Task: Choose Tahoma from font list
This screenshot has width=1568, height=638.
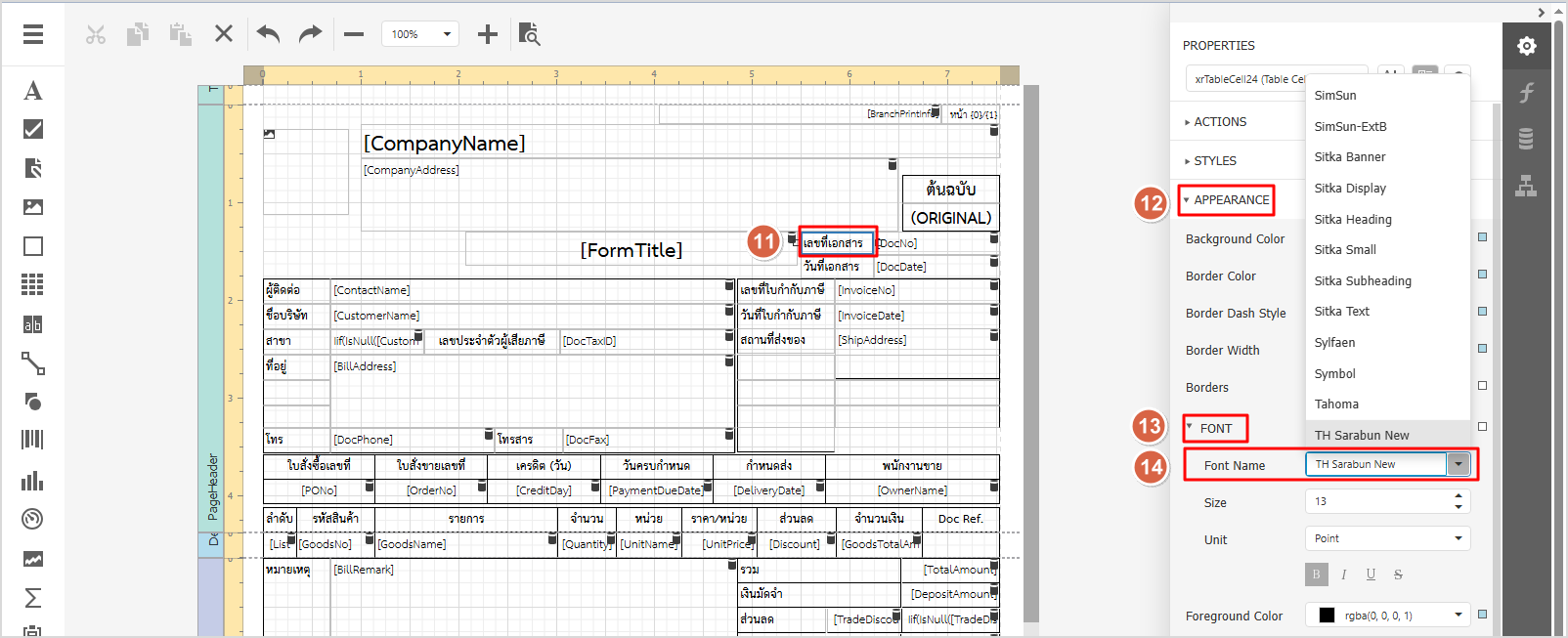Action: (x=1336, y=404)
